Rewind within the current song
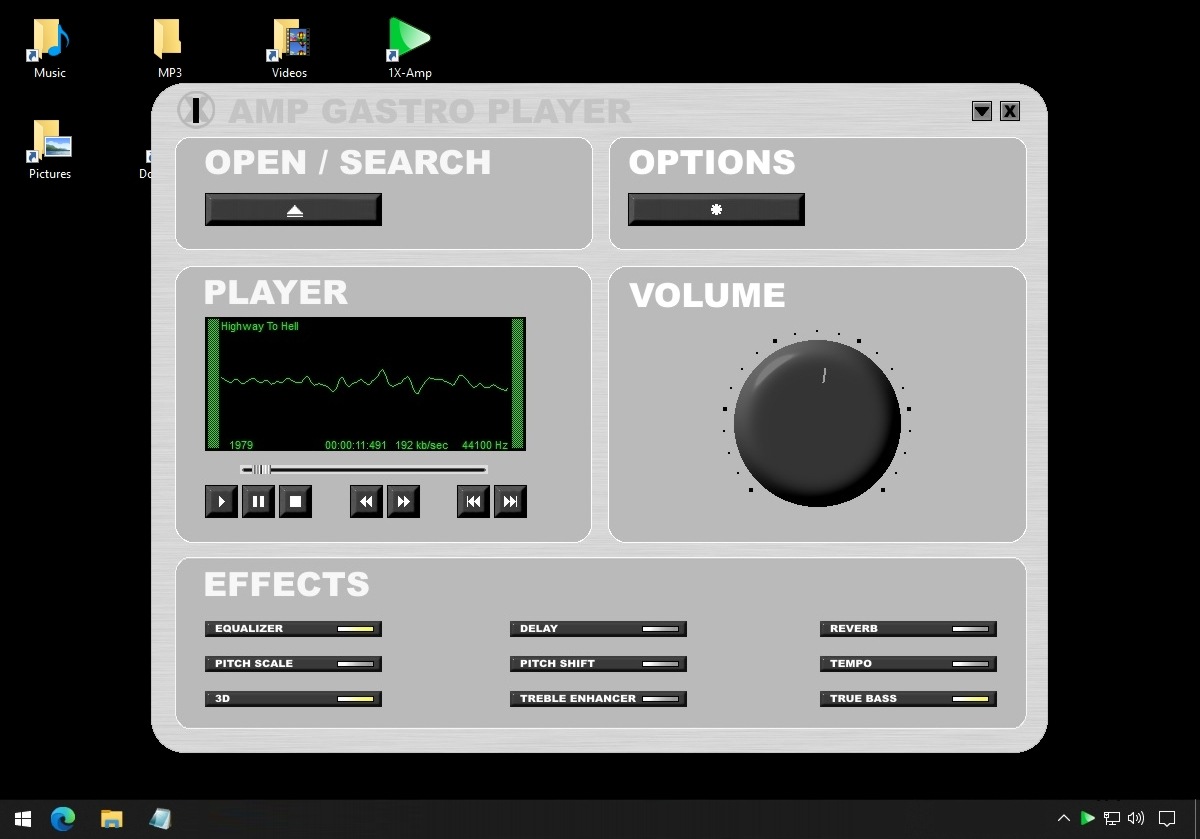 click(365, 501)
